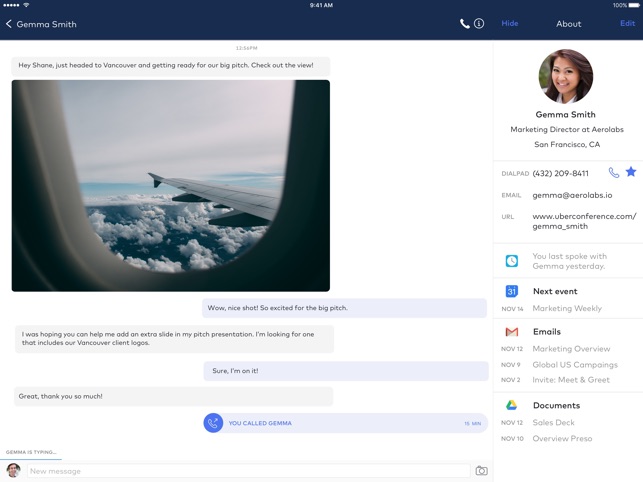Open the Global US Campaigns email

point(575,365)
